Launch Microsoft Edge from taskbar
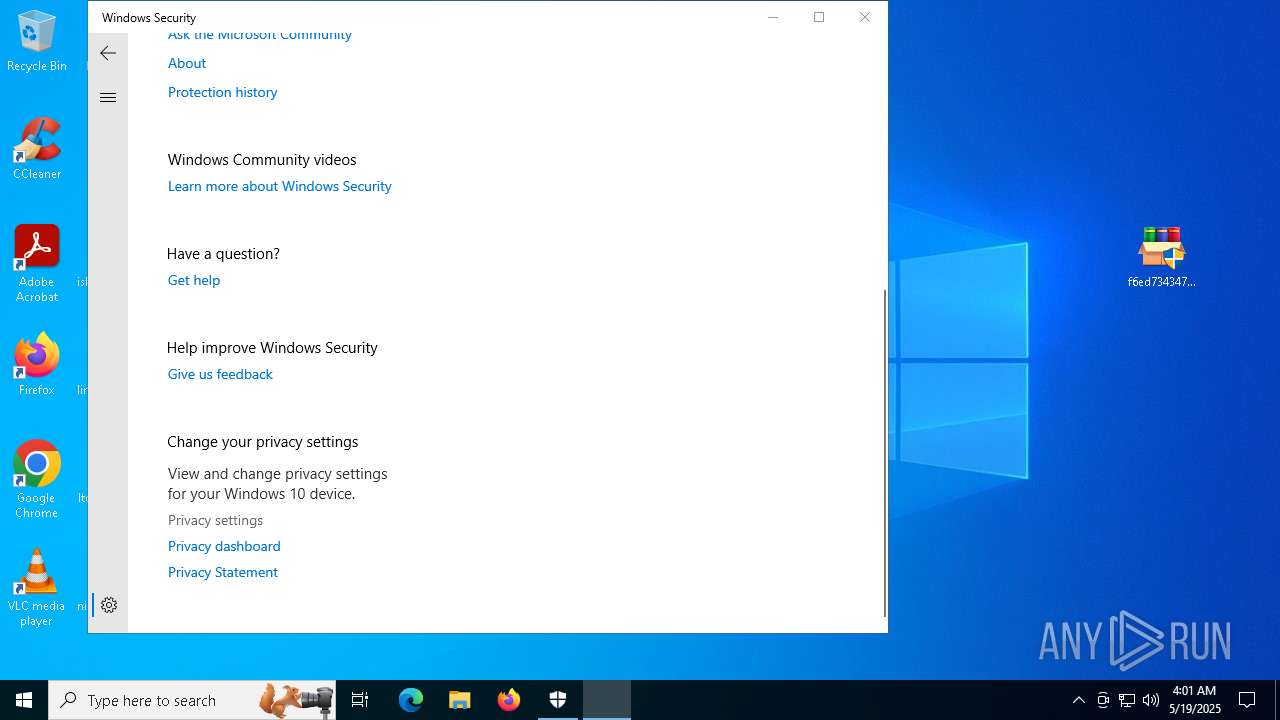 pyautogui.click(x=411, y=700)
